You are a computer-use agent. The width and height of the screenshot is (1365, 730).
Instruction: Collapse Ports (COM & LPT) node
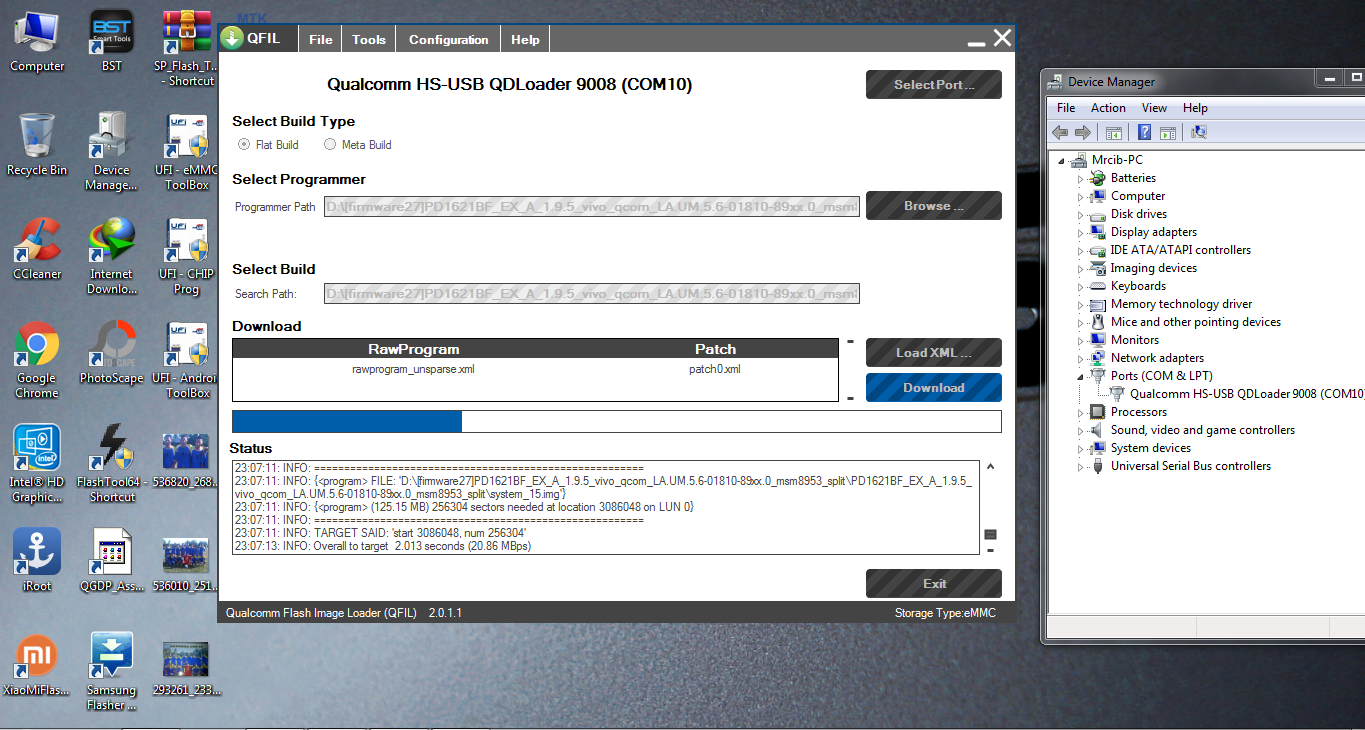pos(1080,376)
